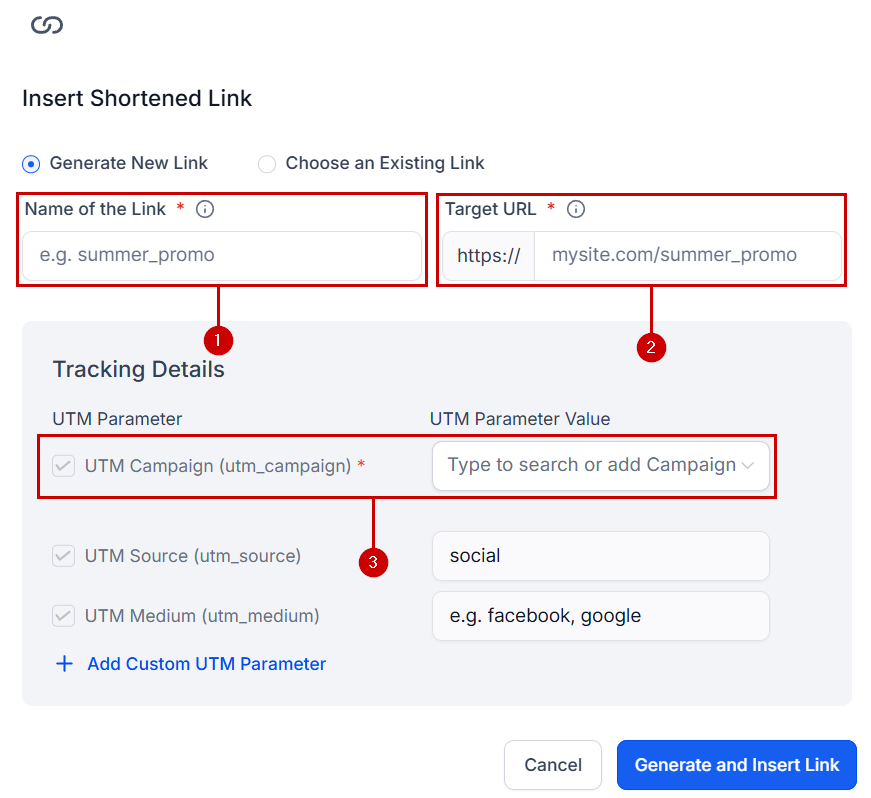The height and width of the screenshot is (798, 871).
Task: Click the chain link icon at top
Action: pos(46,26)
